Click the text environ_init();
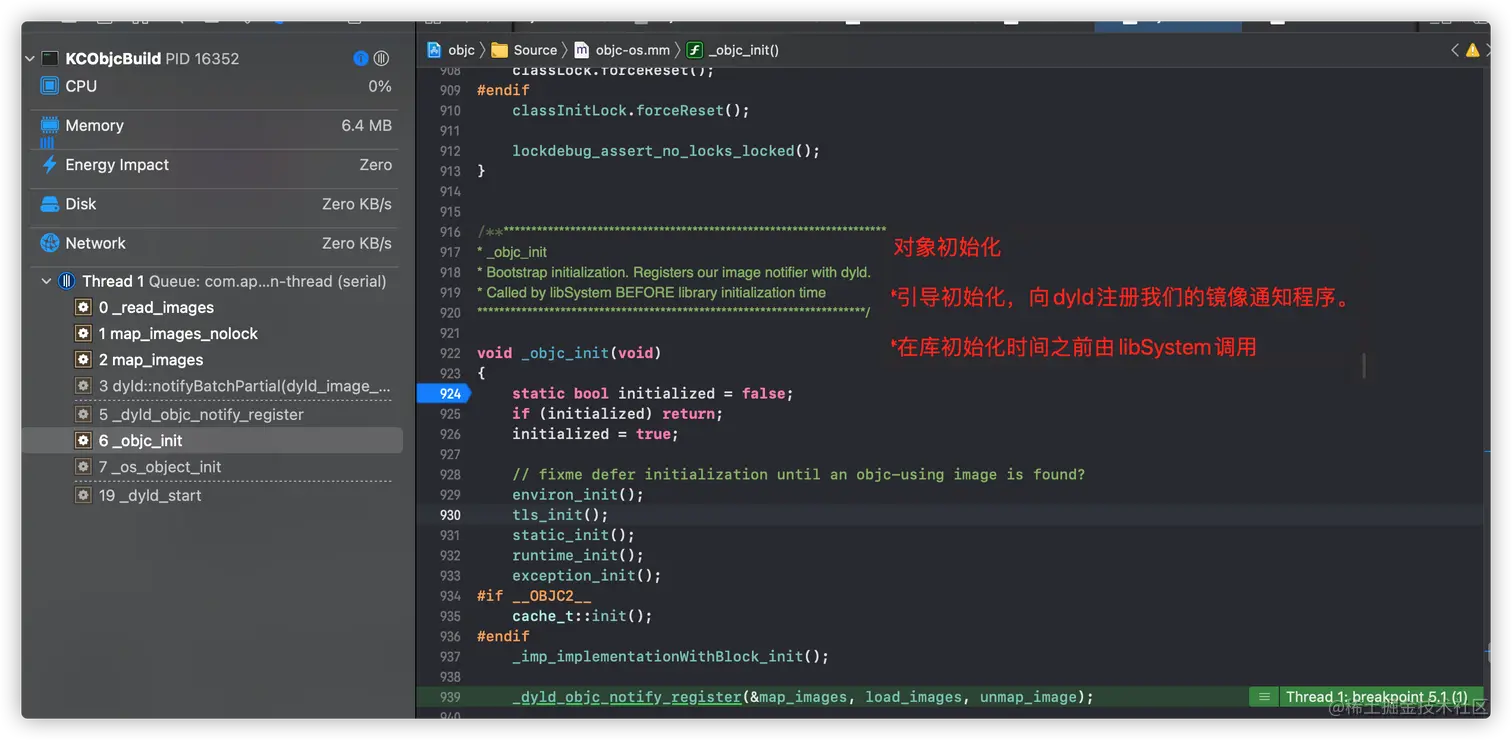The height and width of the screenshot is (740, 1512). 578,495
